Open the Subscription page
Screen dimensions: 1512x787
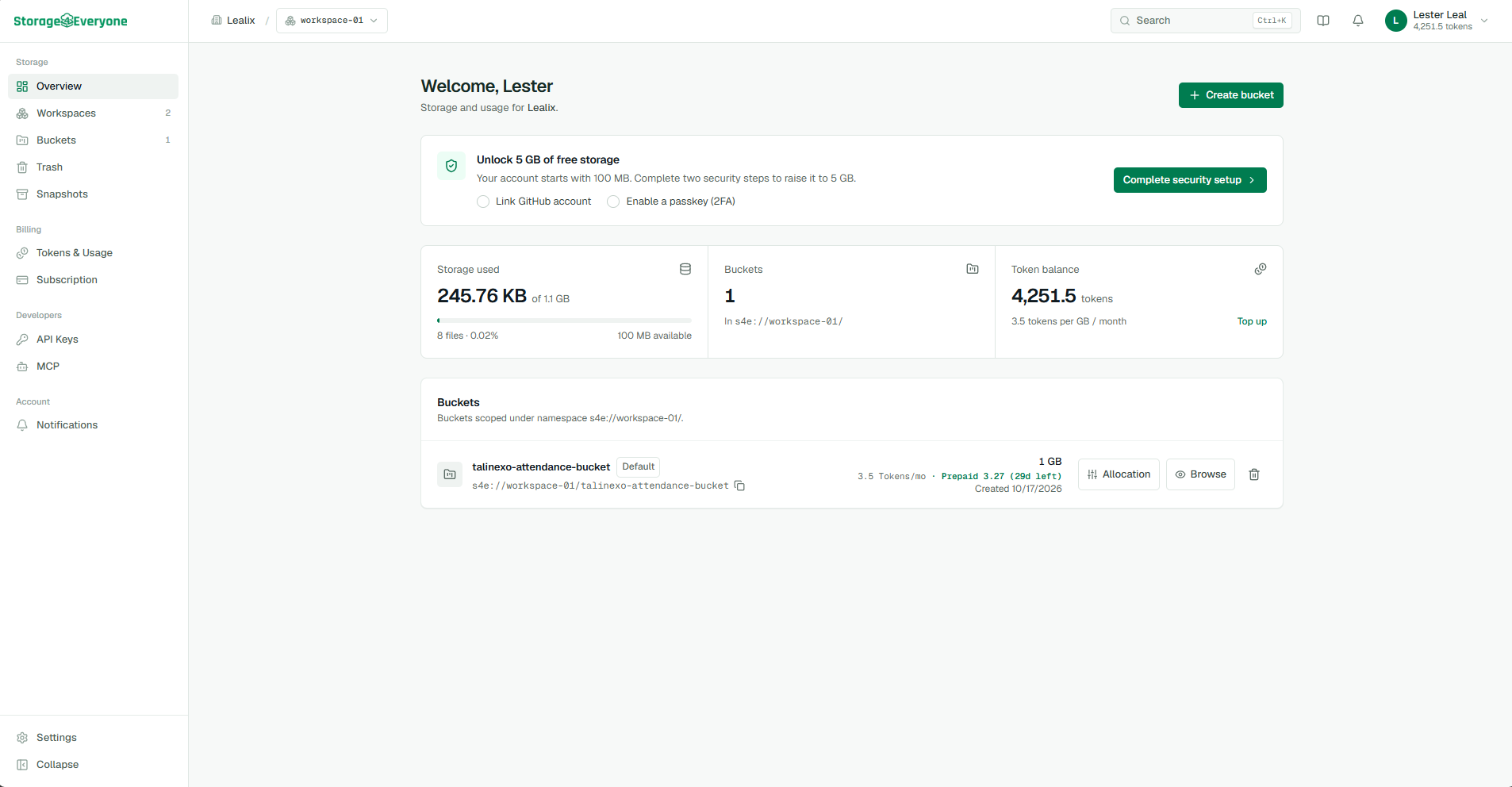[x=93, y=280]
